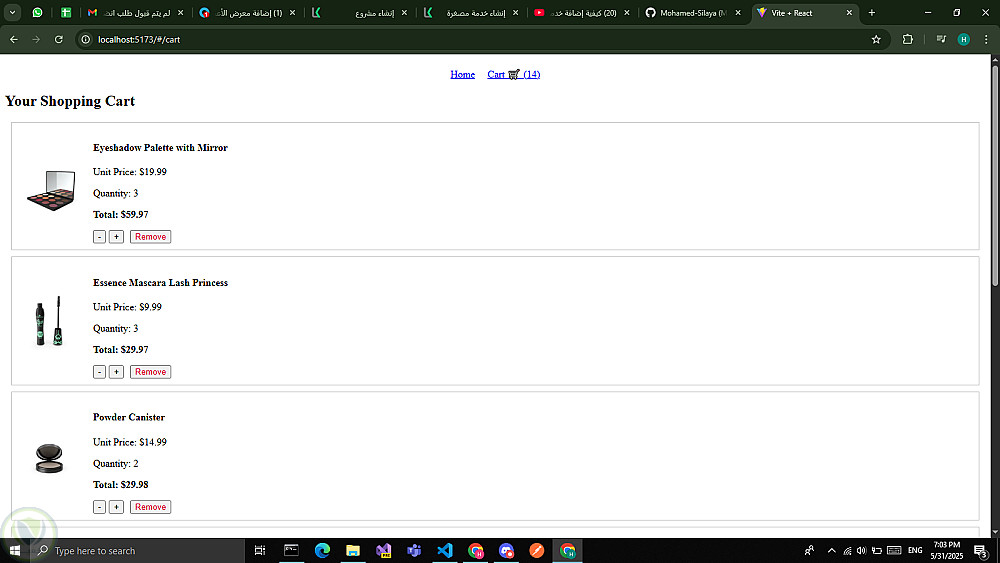Switch to the GitHub Mohamed-Silaya tab
The width and height of the screenshot is (1000, 563).
[694, 13]
